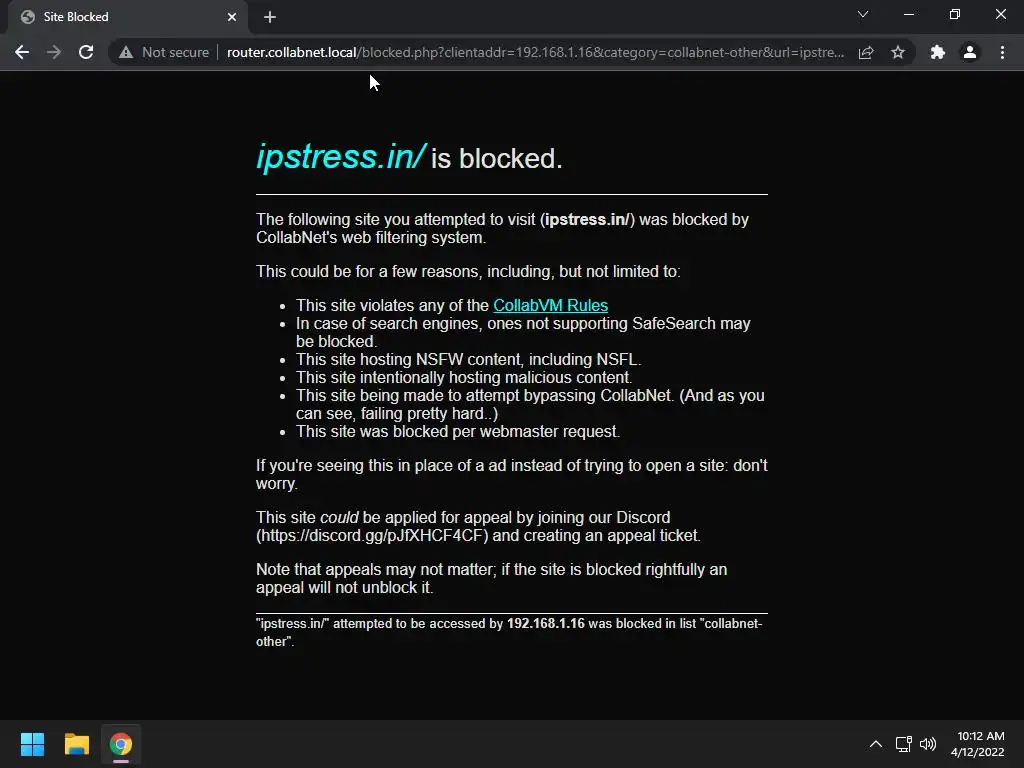Close the Site Blocked tab
Viewport: 1024px width, 768px height.
(x=232, y=17)
